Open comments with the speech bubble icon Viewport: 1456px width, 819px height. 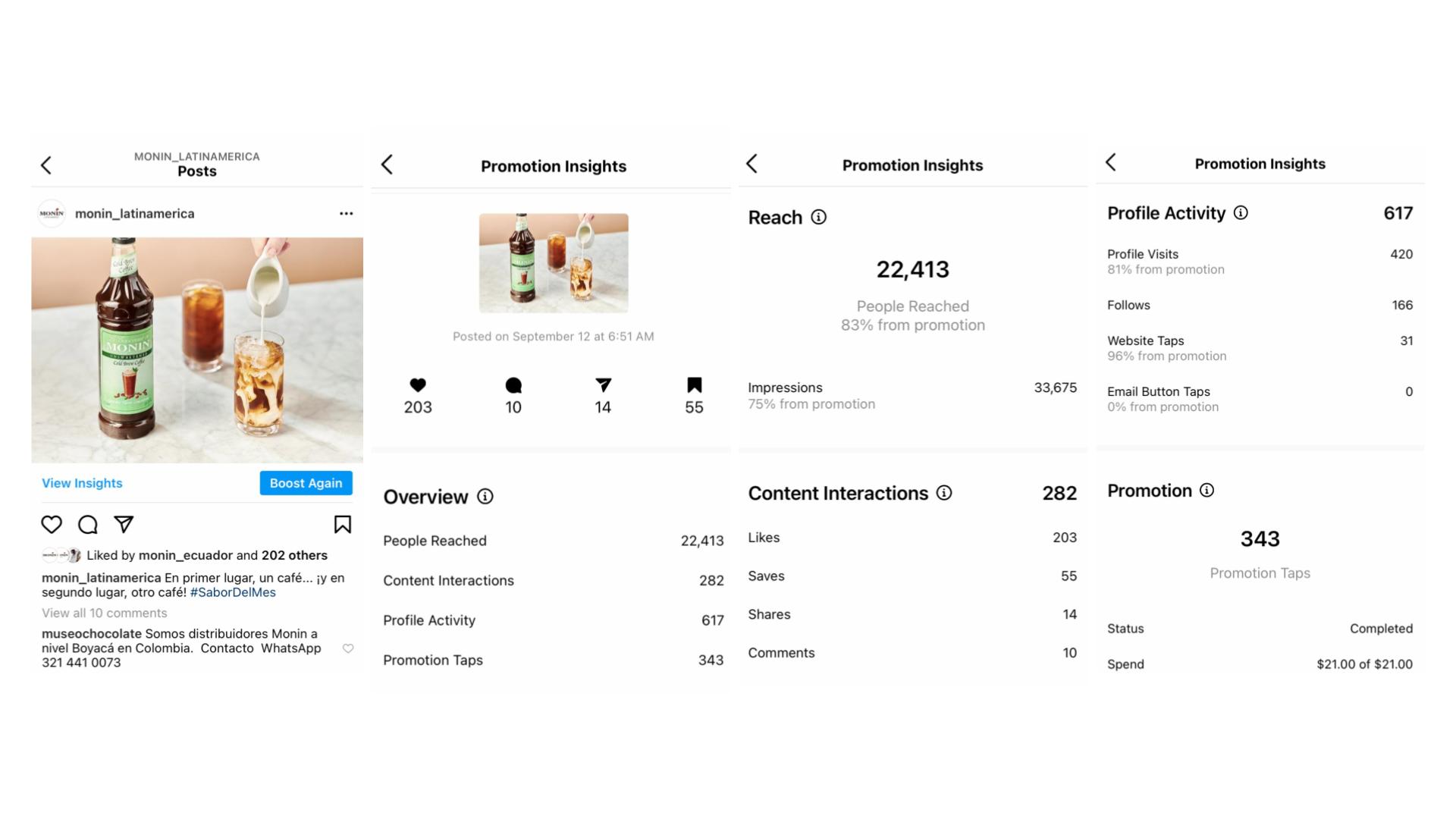(88, 524)
